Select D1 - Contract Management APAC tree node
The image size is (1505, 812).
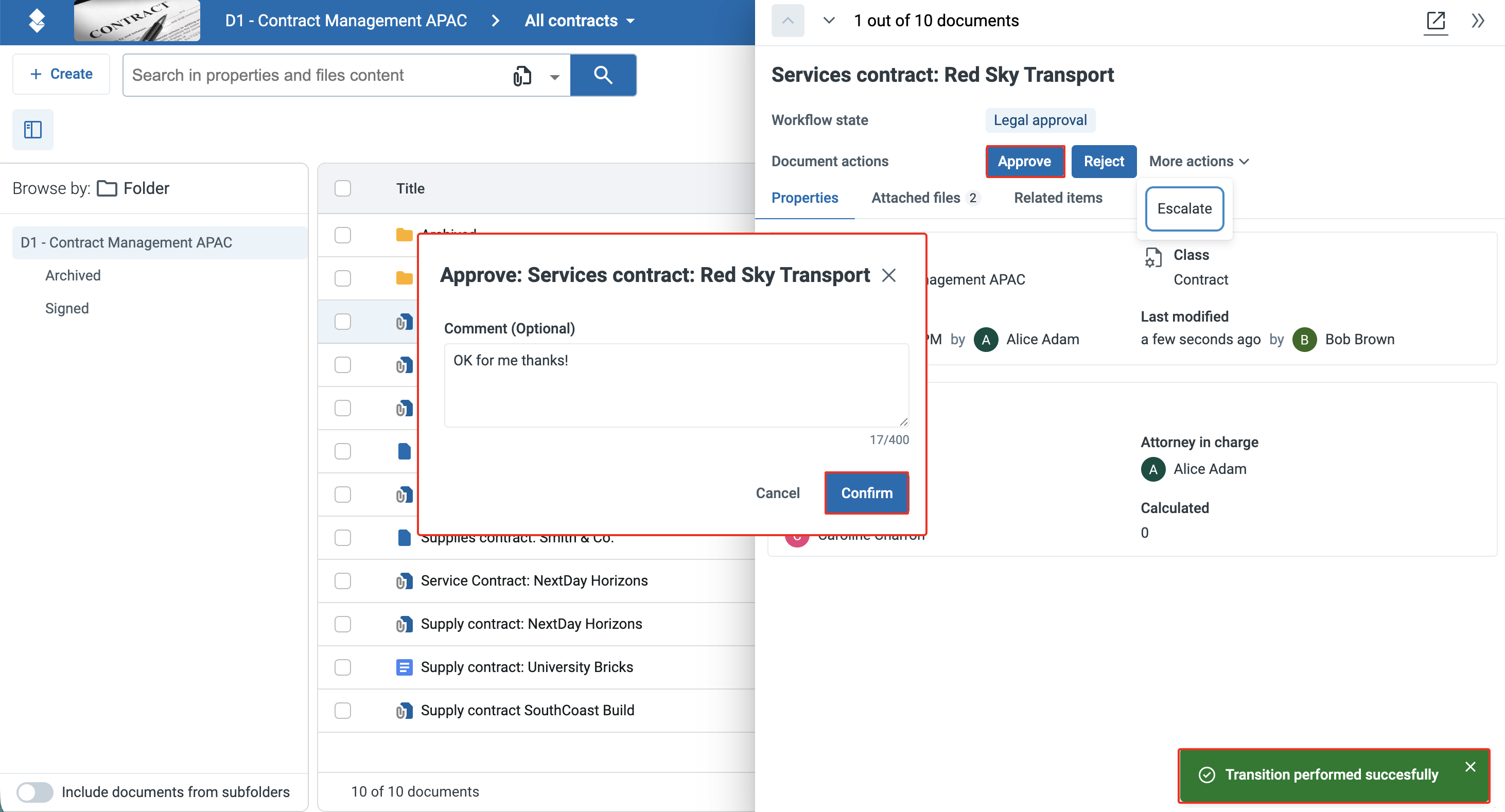(x=160, y=242)
